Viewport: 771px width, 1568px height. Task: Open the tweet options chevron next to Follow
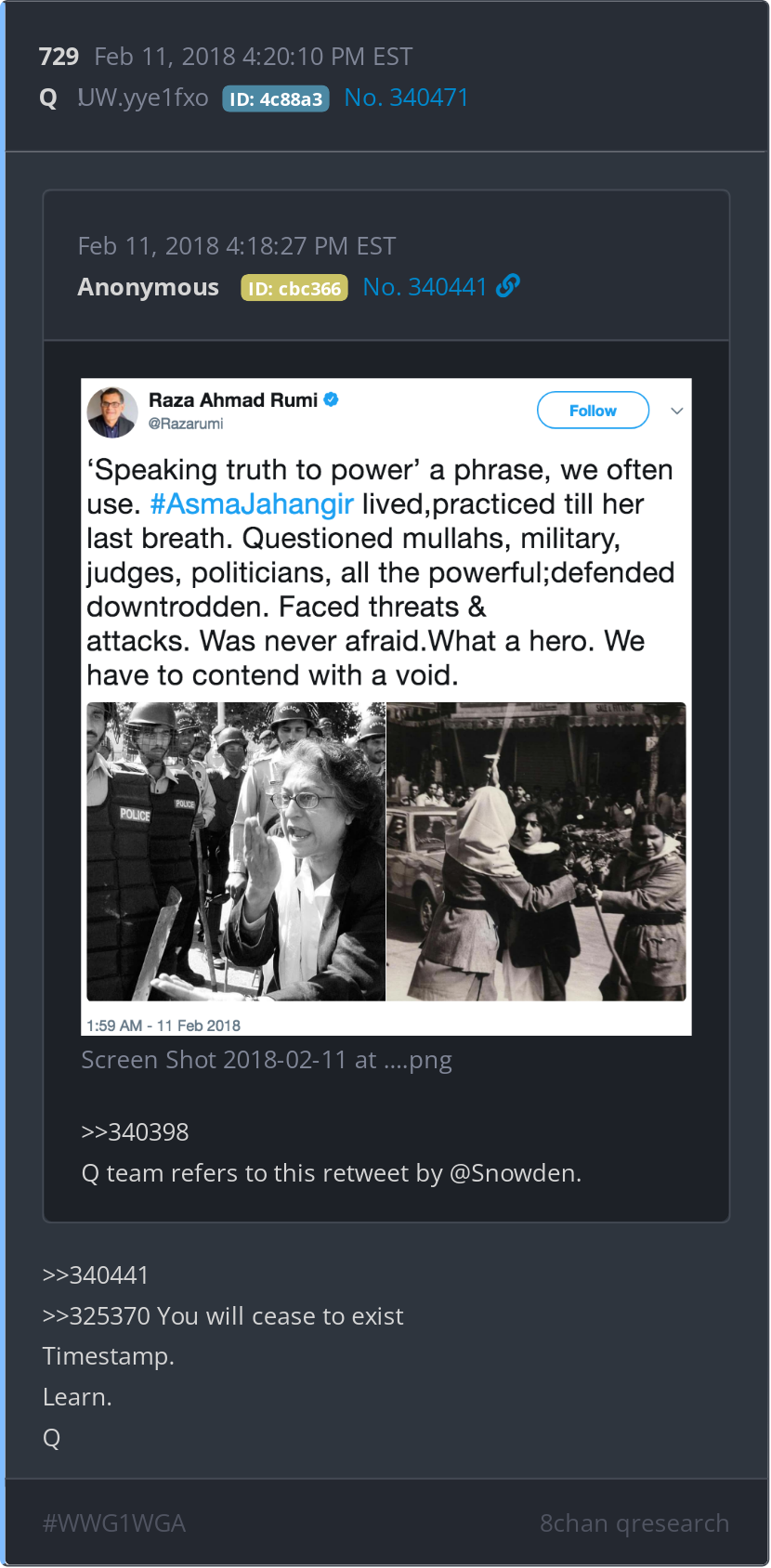677,411
